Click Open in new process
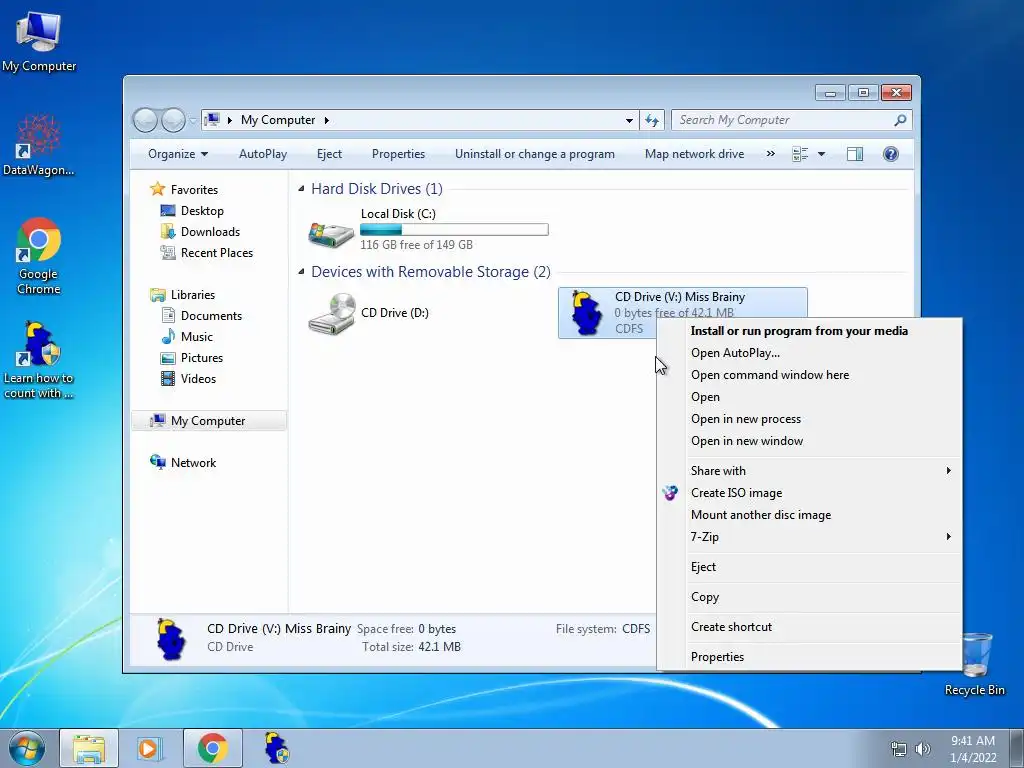1024x768 pixels. pos(746,419)
